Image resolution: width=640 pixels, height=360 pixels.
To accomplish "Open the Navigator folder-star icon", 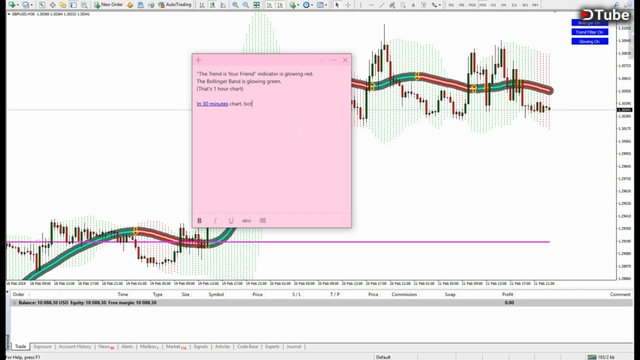I will pos(63,5).
